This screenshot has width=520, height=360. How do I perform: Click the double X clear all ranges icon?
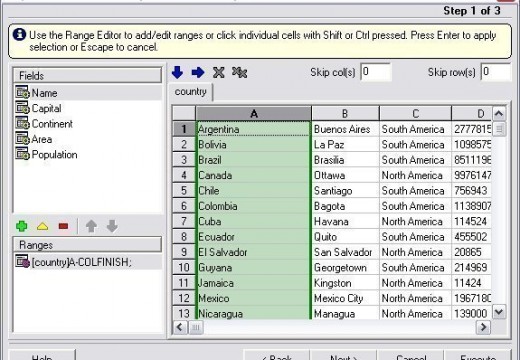(239, 72)
